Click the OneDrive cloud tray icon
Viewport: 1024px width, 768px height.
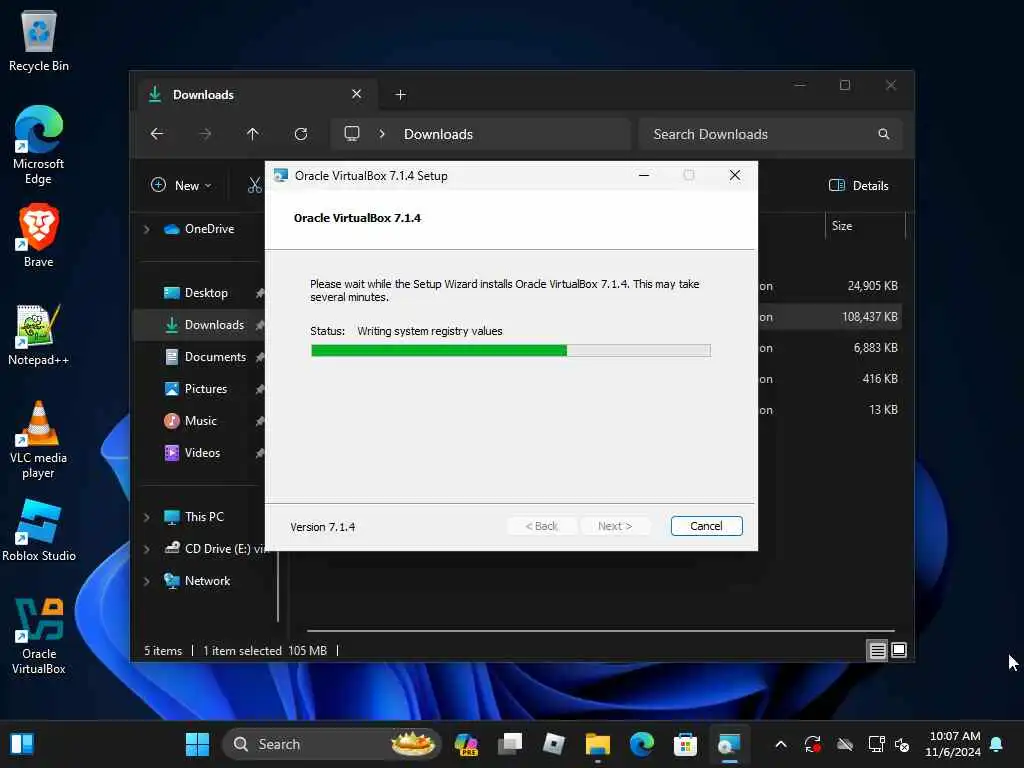[845, 744]
